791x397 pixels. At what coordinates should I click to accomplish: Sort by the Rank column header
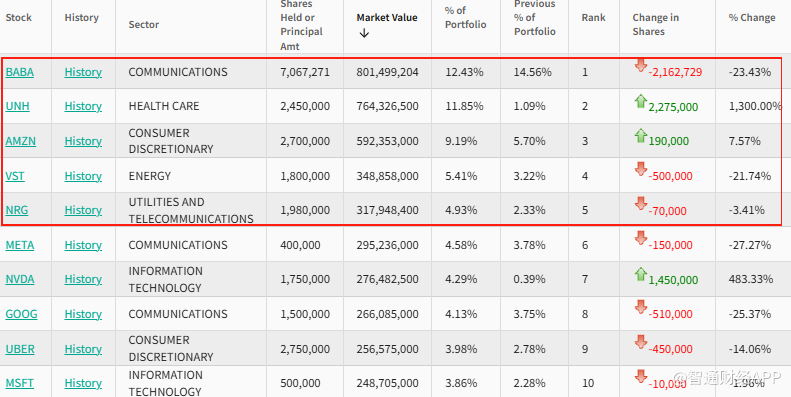click(x=593, y=18)
